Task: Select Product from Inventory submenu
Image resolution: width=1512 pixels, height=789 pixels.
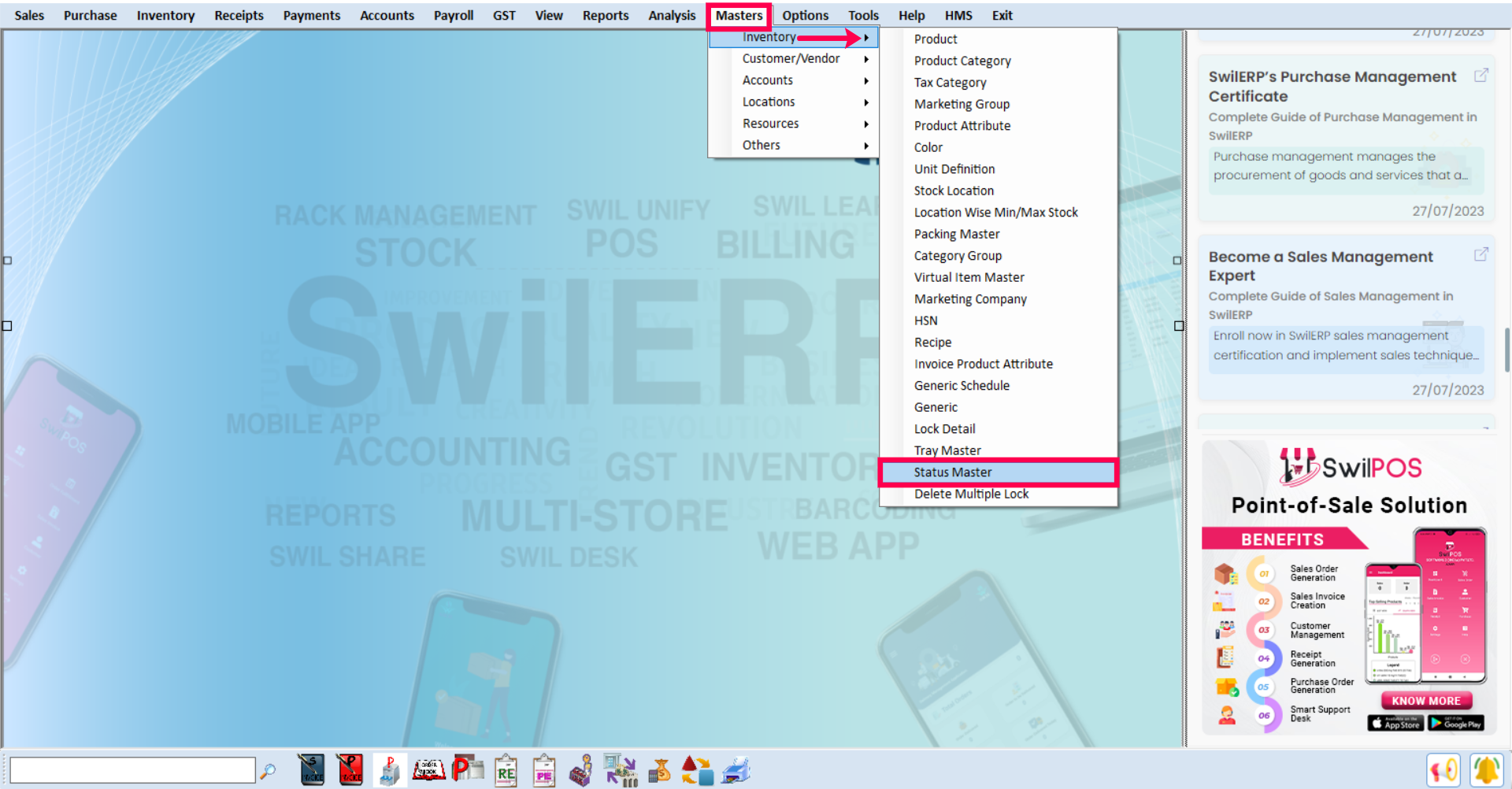Action: [999, 39]
